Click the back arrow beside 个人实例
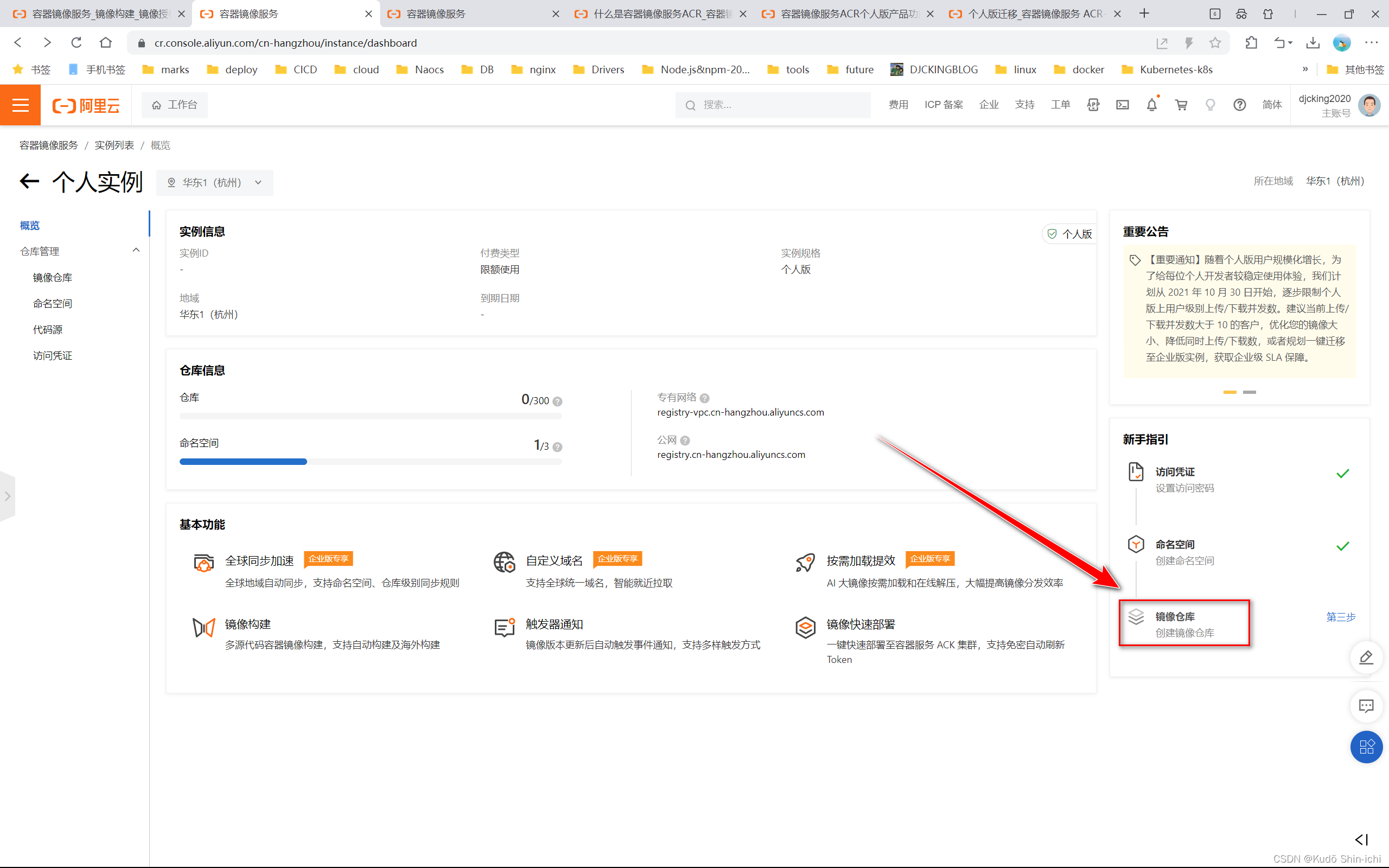Image resolution: width=1389 pixels, height=868 pixels. pos(30,181)
